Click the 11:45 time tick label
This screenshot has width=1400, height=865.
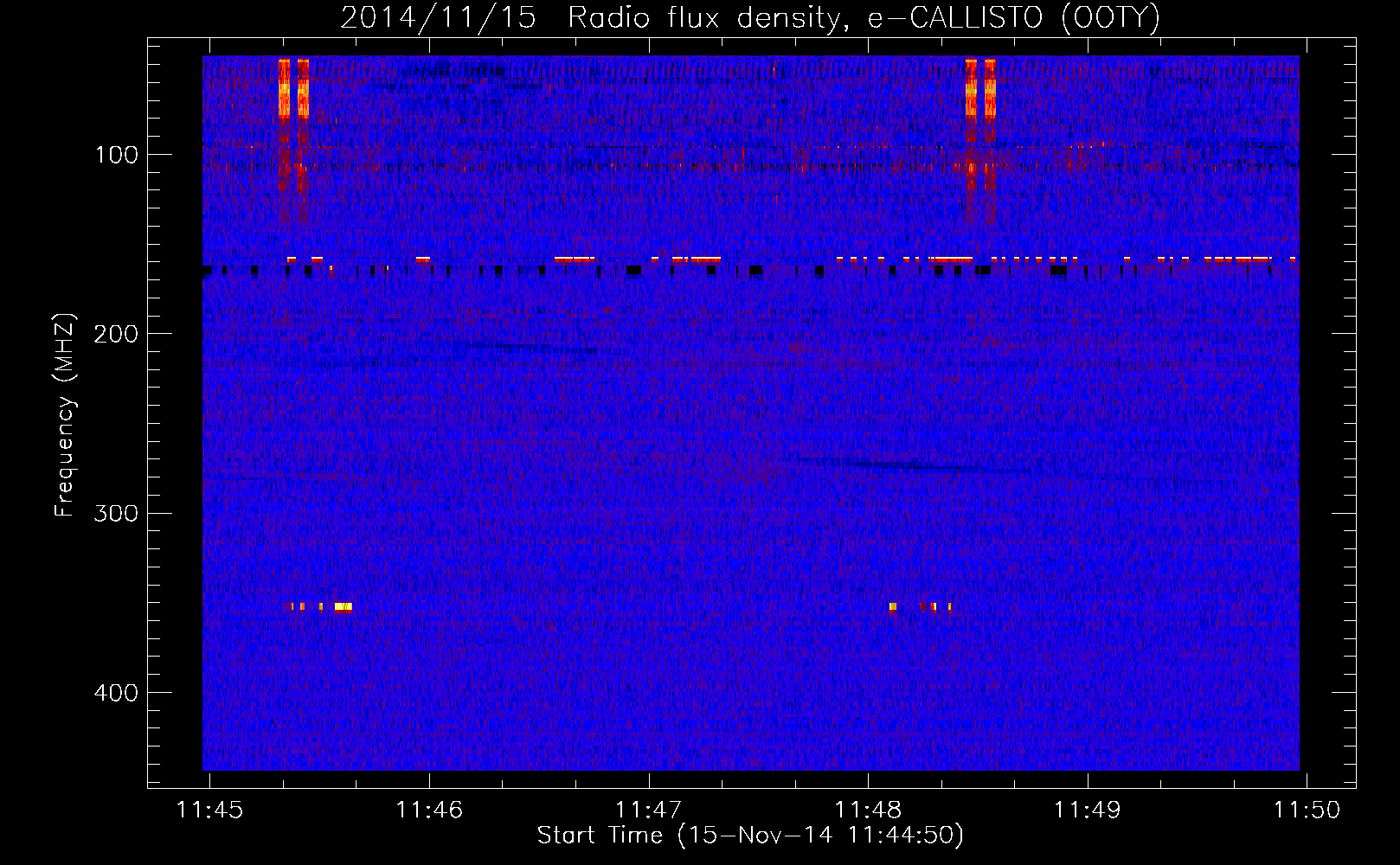210,810
